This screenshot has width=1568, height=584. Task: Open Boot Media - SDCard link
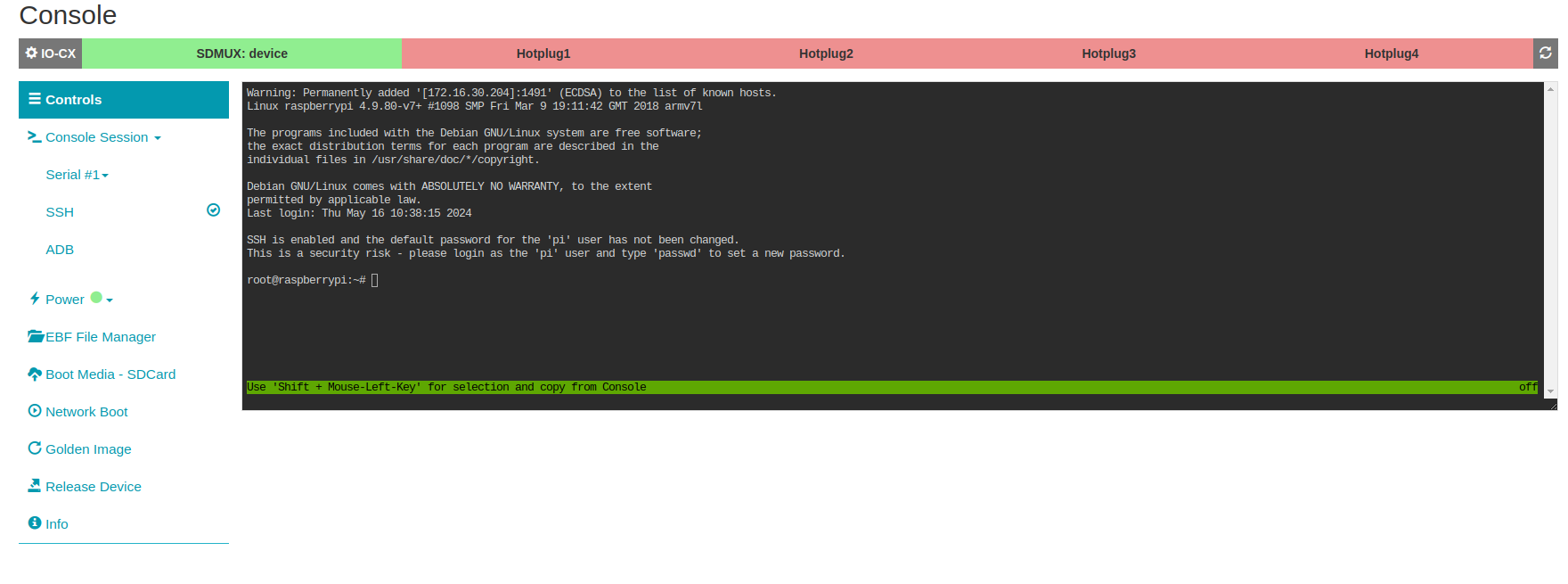110,374
